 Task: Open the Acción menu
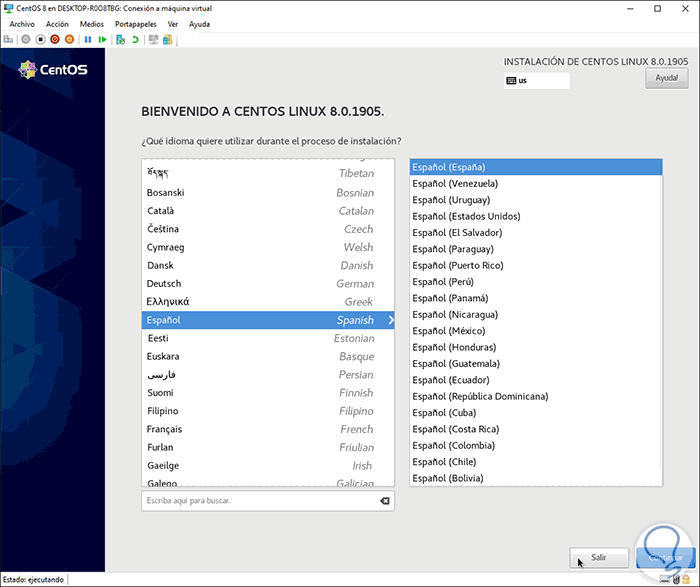tap(57, 24)
